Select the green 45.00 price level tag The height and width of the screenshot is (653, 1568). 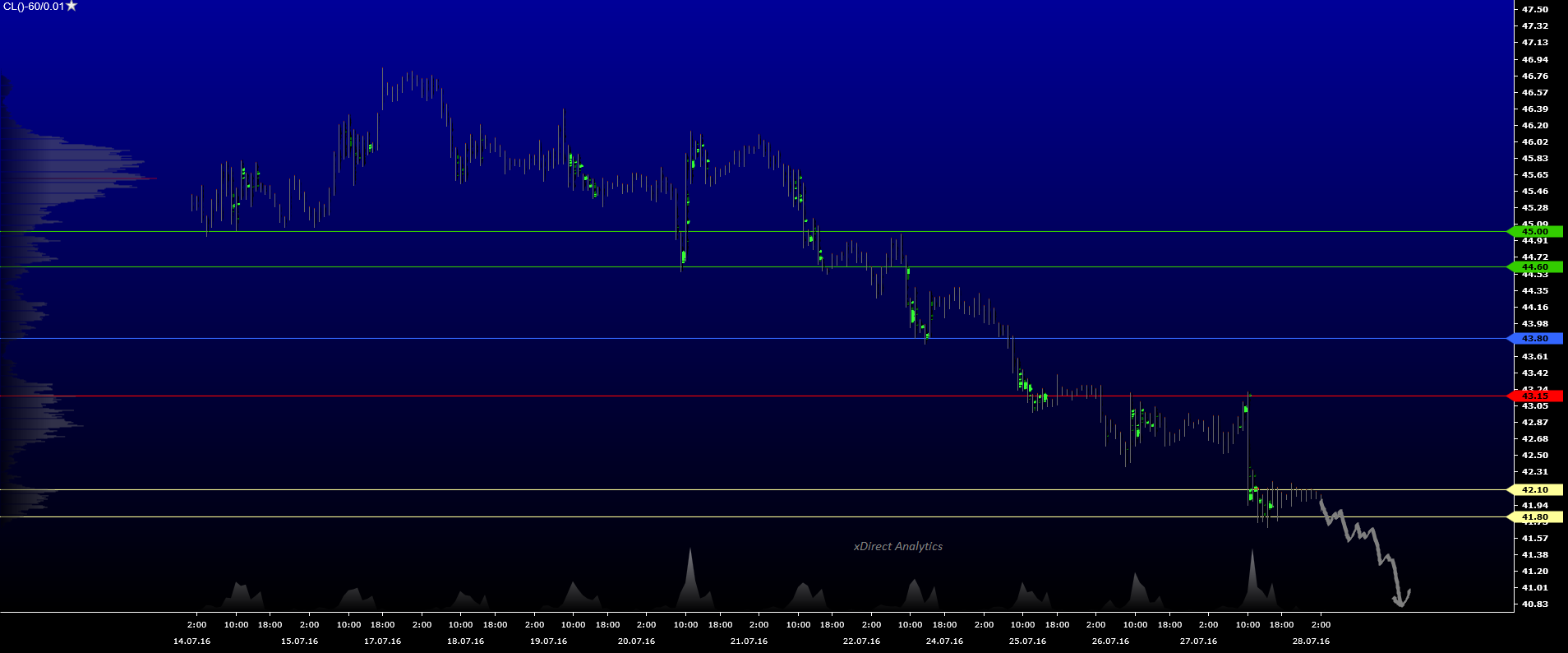coord(1534,232)
